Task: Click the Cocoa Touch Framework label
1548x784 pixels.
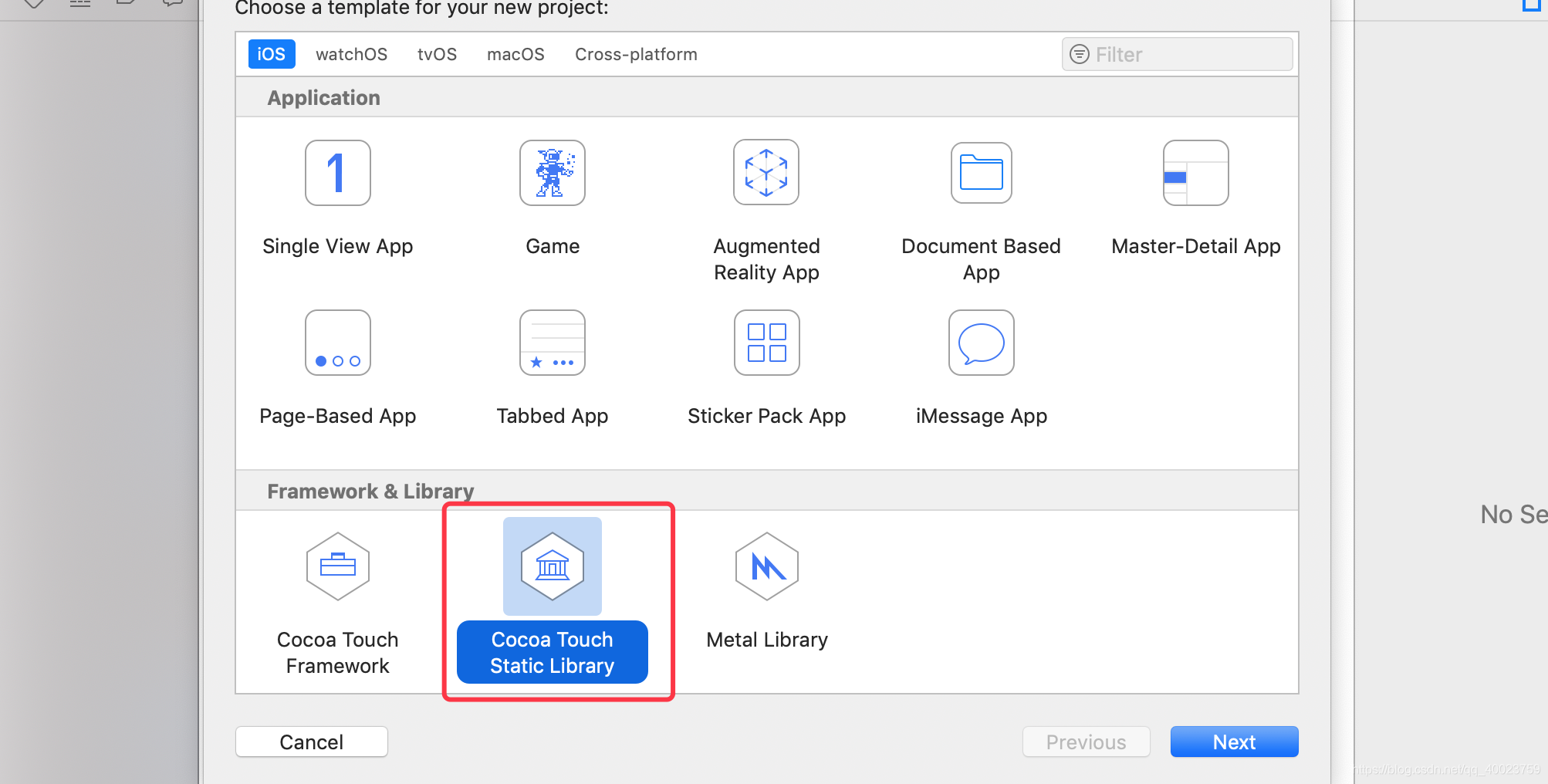Action: (x=338, y=653)
